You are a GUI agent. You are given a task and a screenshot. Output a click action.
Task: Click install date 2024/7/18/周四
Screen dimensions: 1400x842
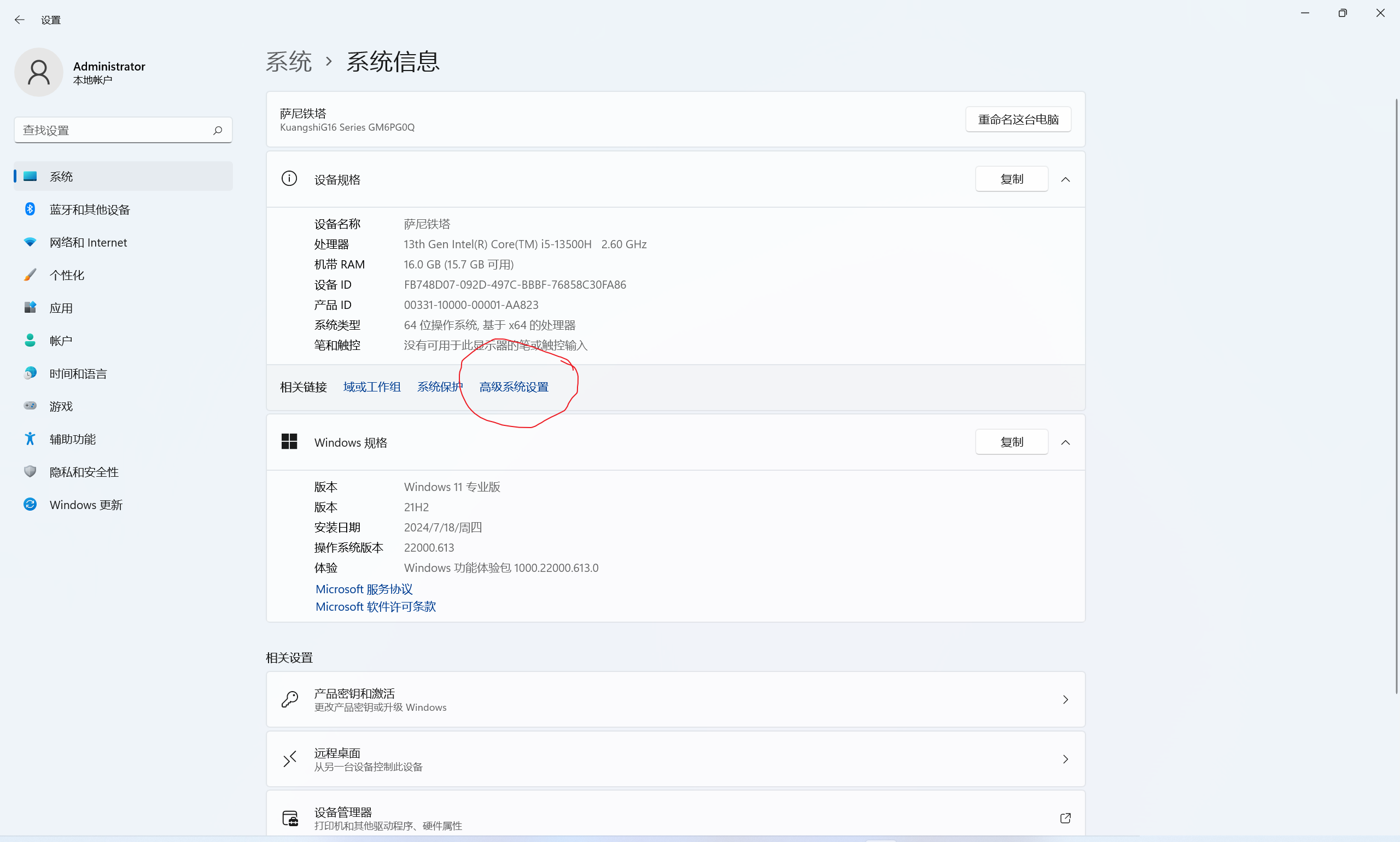[442, 528]
